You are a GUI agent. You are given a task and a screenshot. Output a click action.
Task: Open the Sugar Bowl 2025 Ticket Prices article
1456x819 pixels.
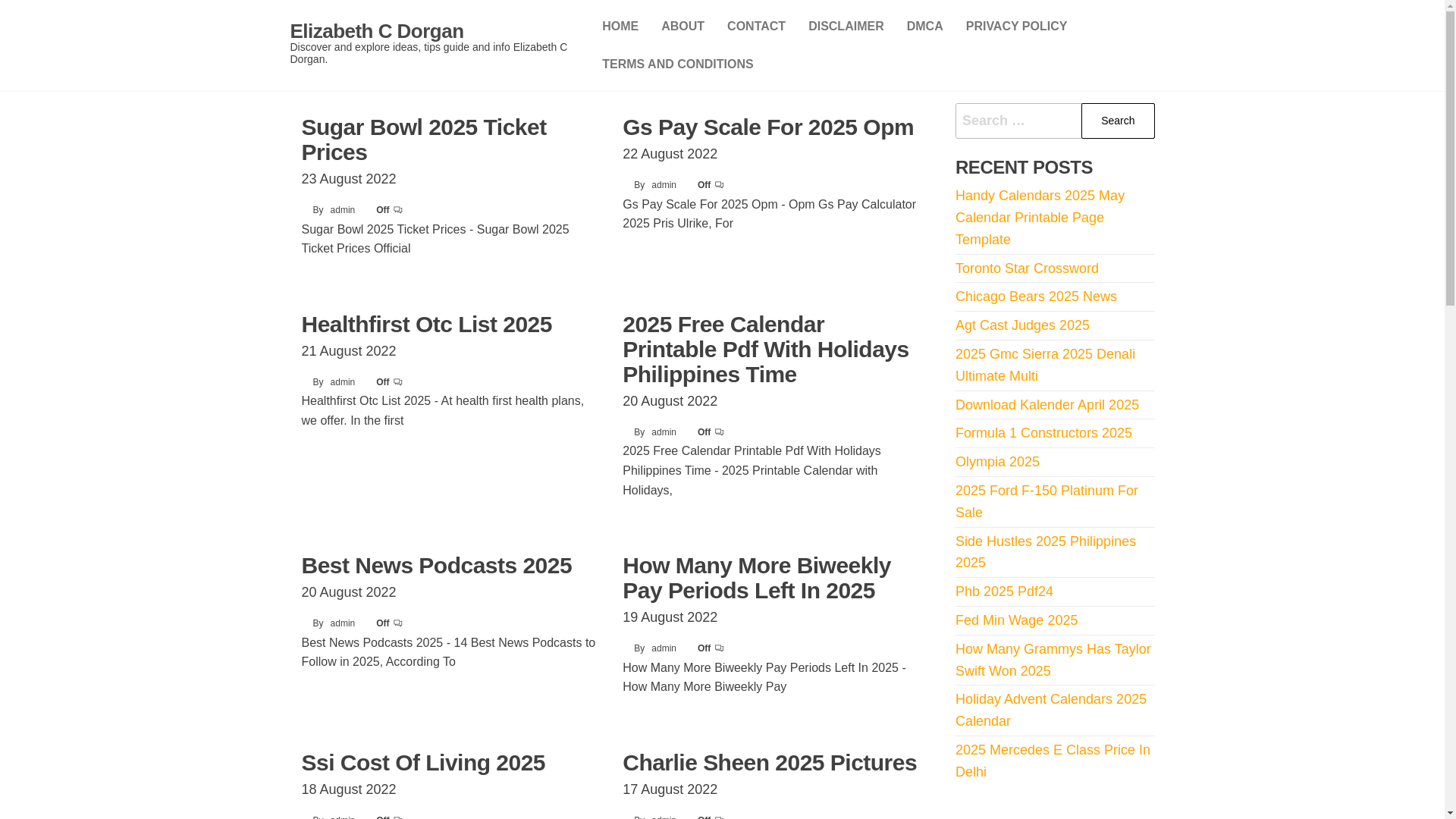[x=423, y=140]
